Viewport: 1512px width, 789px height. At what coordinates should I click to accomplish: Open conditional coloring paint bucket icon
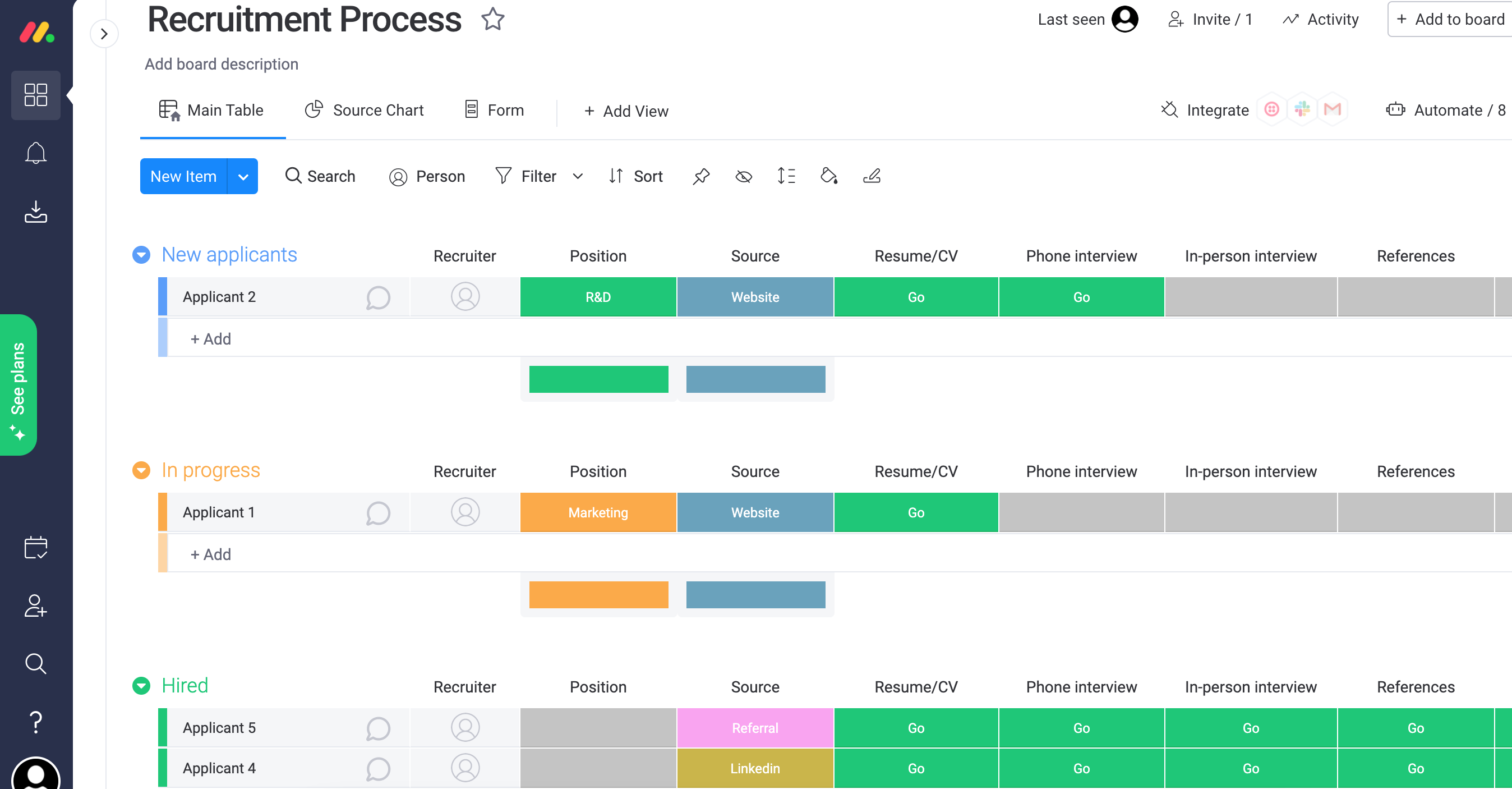pos(828,176)
